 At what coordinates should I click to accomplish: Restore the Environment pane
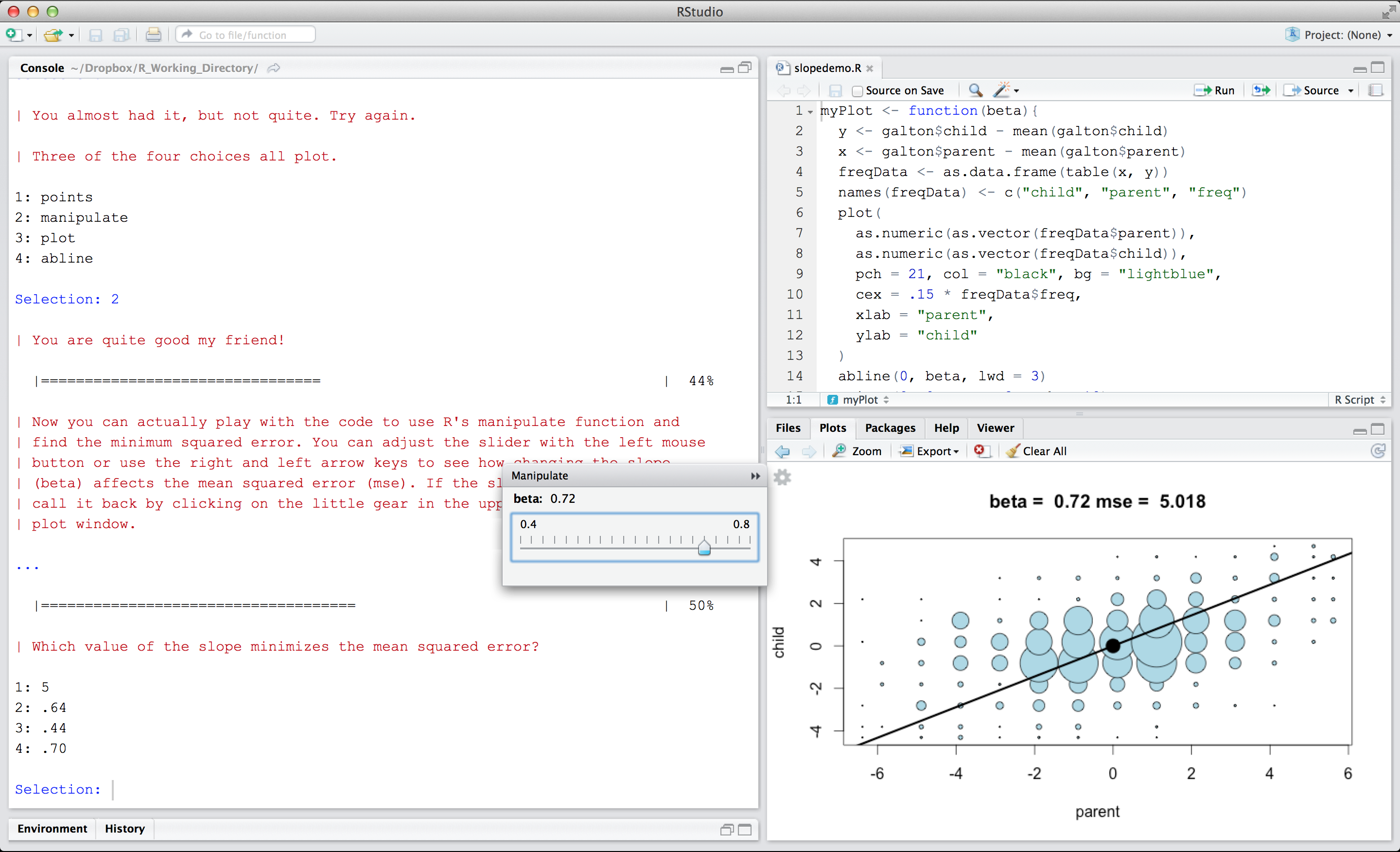pyautogui.click(x=727, y=830)
